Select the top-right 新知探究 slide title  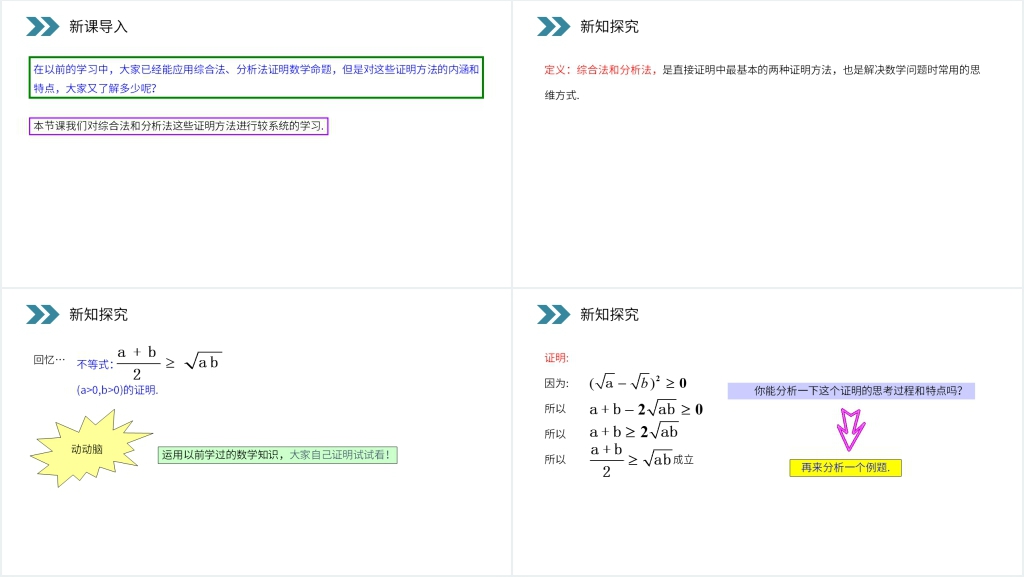click(609, 27)
